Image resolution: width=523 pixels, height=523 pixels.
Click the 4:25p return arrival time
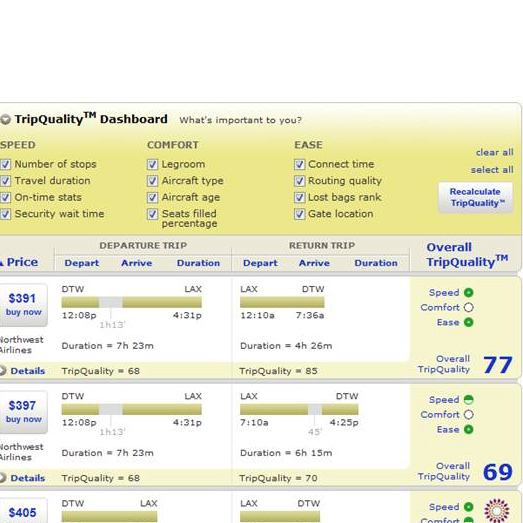coord(344,422)
